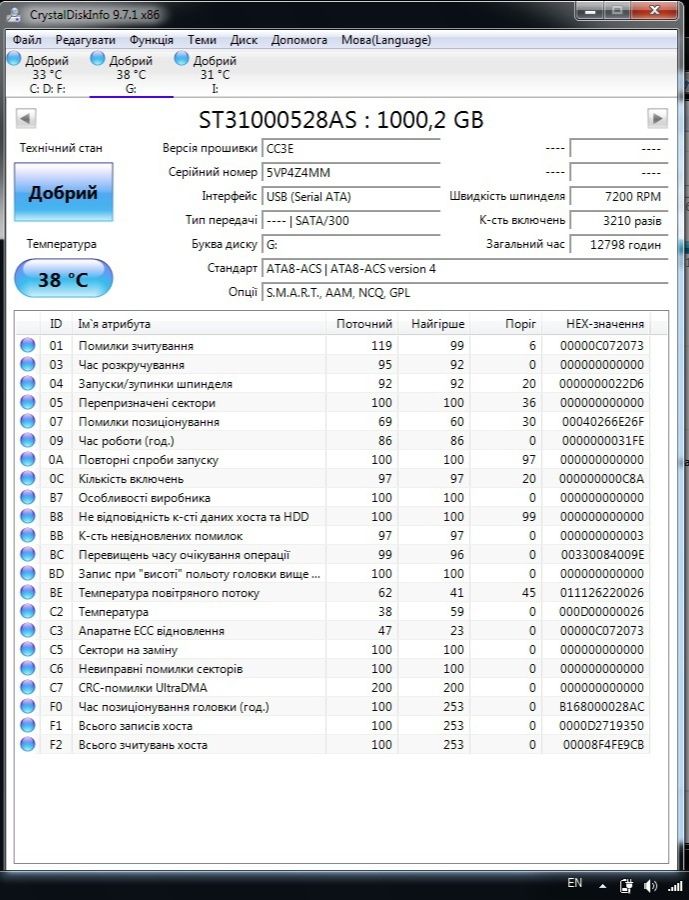
Task: Click status orb of attribute B7 Особливості виробника
Action: [x=28, y=497]
